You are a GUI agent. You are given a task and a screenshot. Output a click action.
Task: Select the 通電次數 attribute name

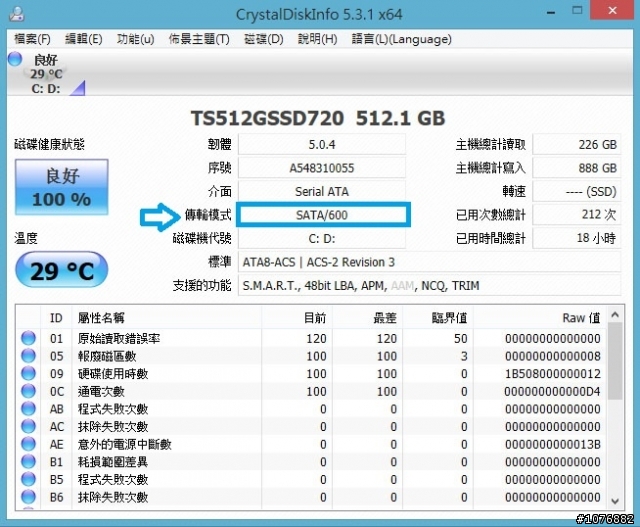pyautogui.click(x=101, y=391)
